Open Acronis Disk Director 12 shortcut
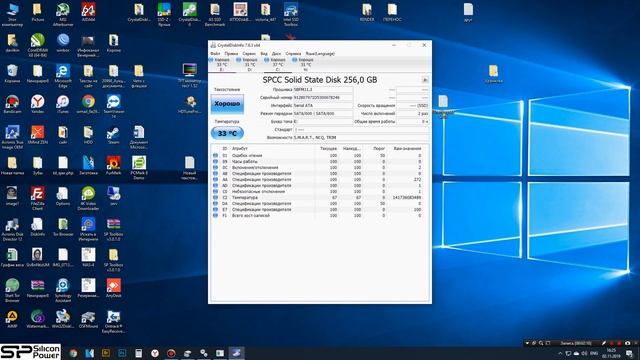The width and height of the screenshot is (640, 360). tap(12, 229)
